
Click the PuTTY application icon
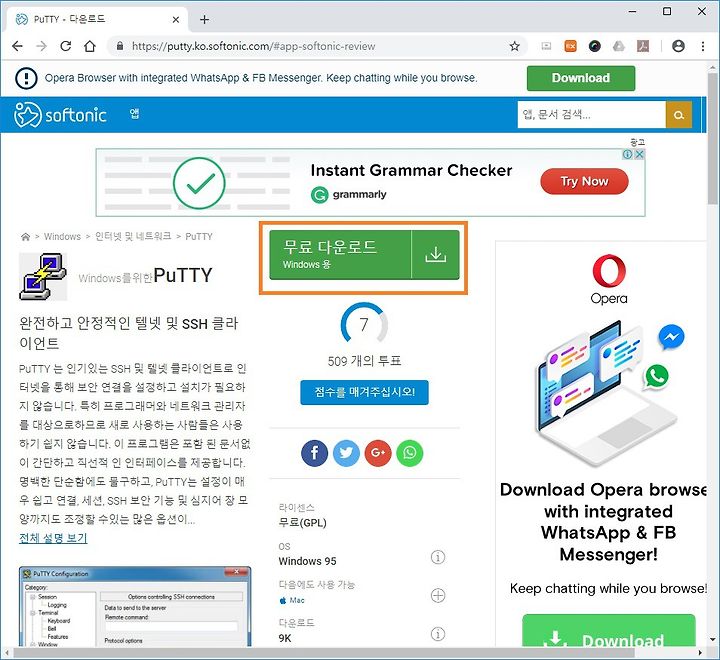[x=43, y=276]
